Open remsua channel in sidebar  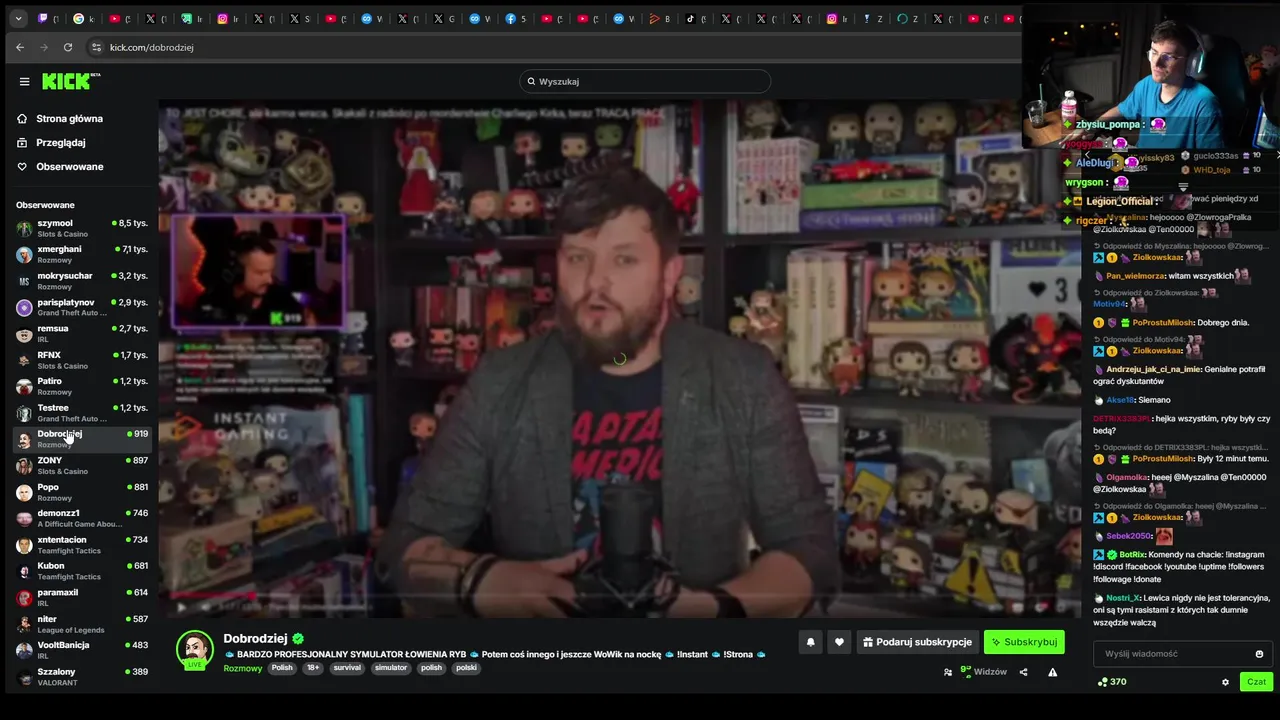pyautogui.click(x=82, y=333)
